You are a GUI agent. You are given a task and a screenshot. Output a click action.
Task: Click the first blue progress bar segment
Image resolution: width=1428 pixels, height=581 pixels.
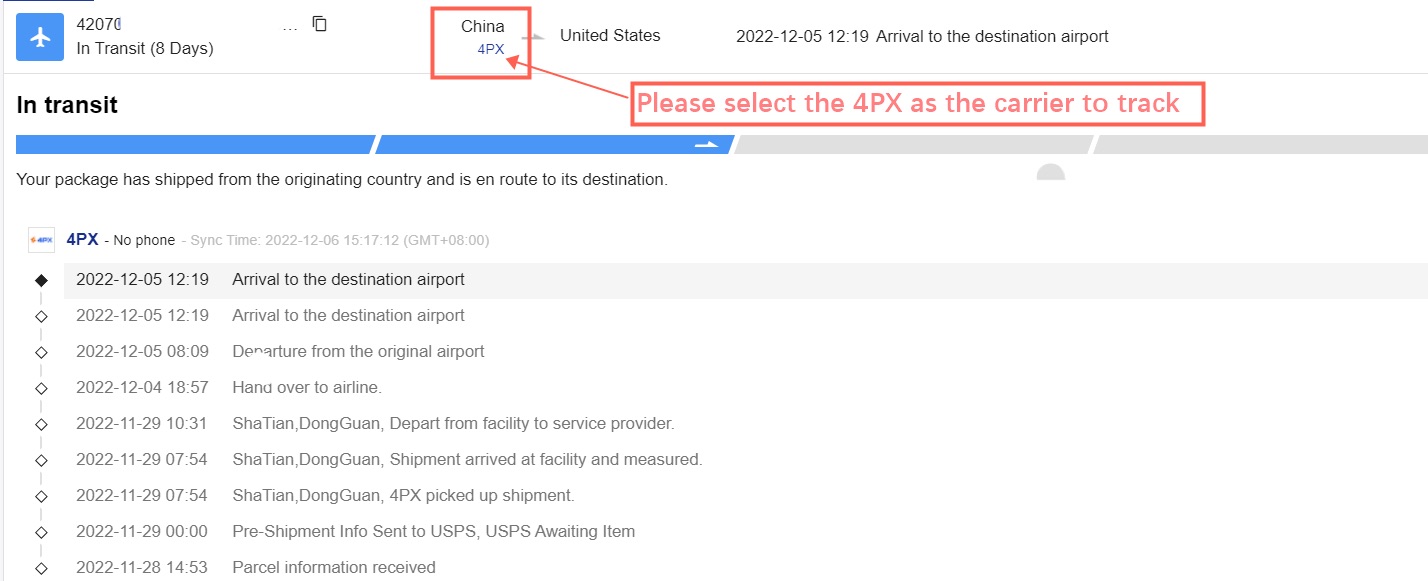pos(195,144)
